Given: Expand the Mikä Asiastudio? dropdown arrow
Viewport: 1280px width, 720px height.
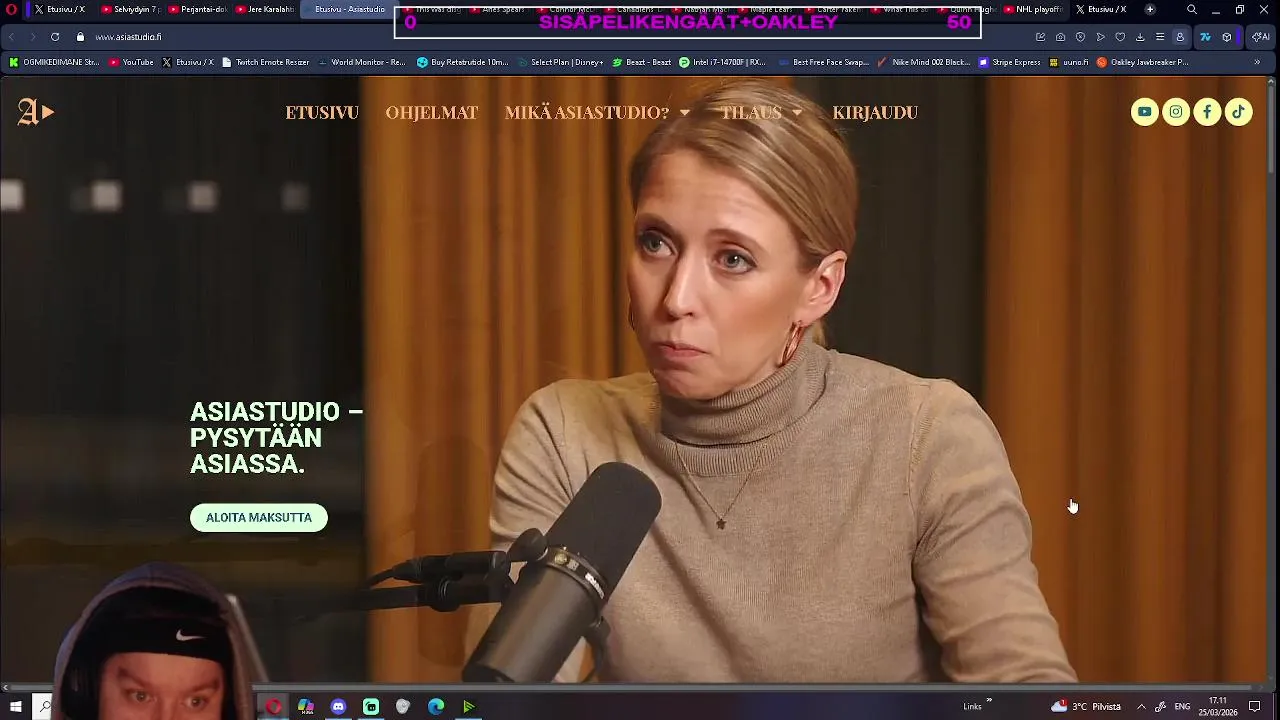Looking at the screenshot, I should [x=684, y=113].
